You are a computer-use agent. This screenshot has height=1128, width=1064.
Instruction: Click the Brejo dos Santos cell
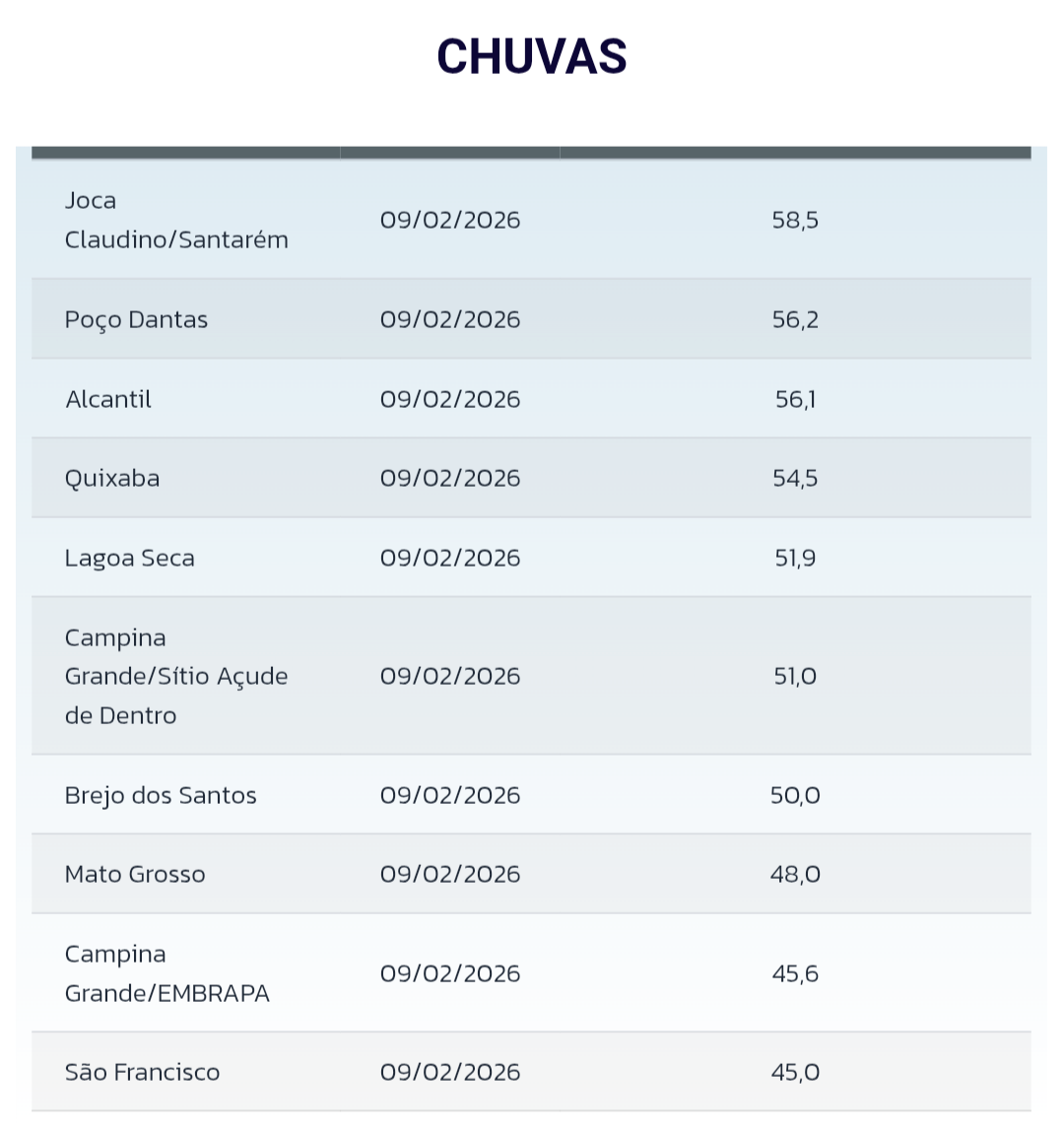pyautogui.click(x=161, y=796)
